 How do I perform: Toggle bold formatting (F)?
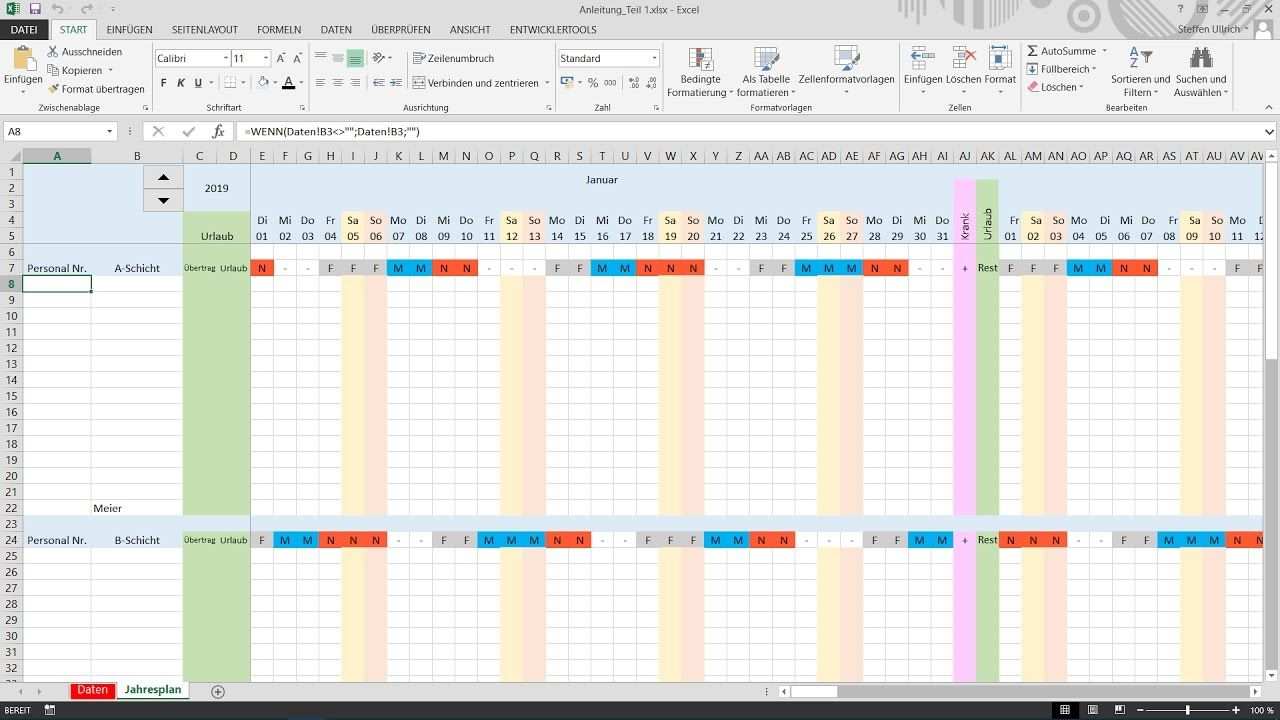click(164, 83)
